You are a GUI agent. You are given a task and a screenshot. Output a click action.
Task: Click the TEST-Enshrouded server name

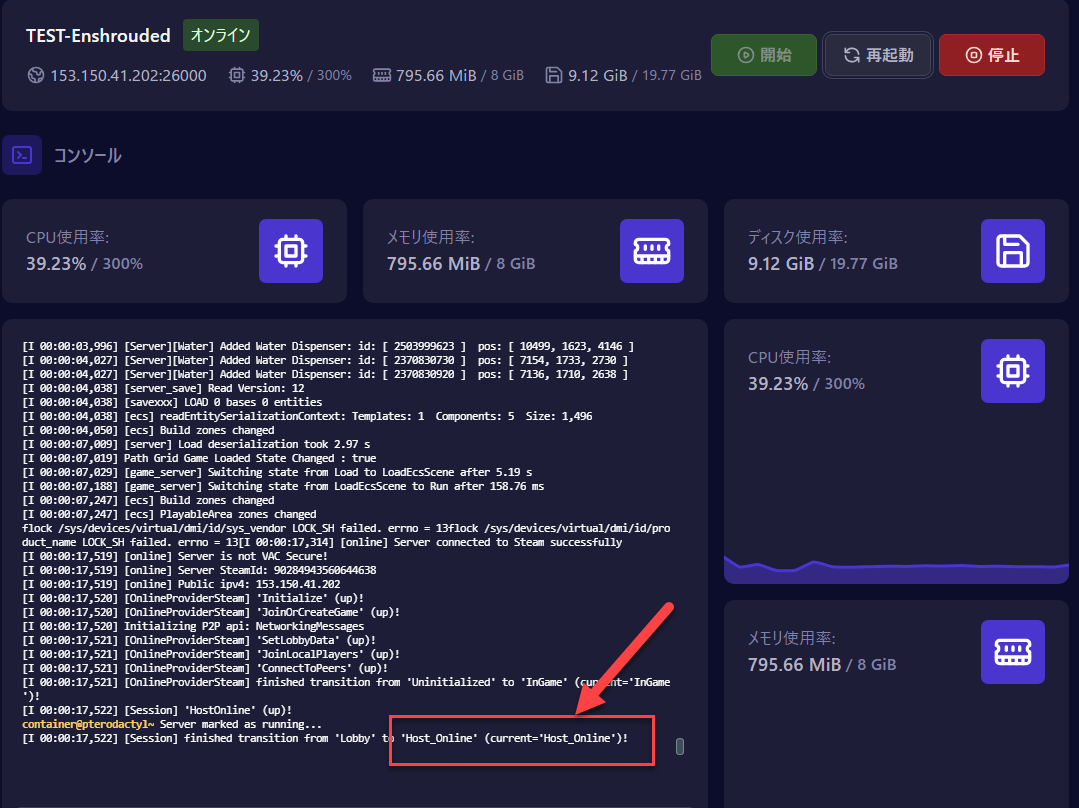click(98, 35)
